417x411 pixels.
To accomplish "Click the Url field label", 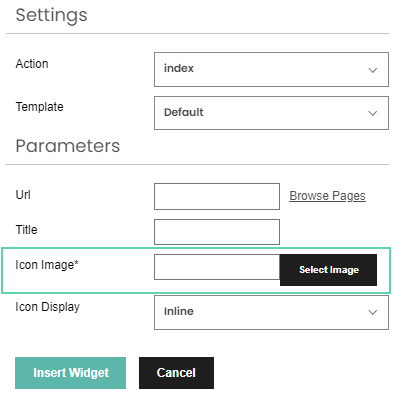I will click(23, 195).
